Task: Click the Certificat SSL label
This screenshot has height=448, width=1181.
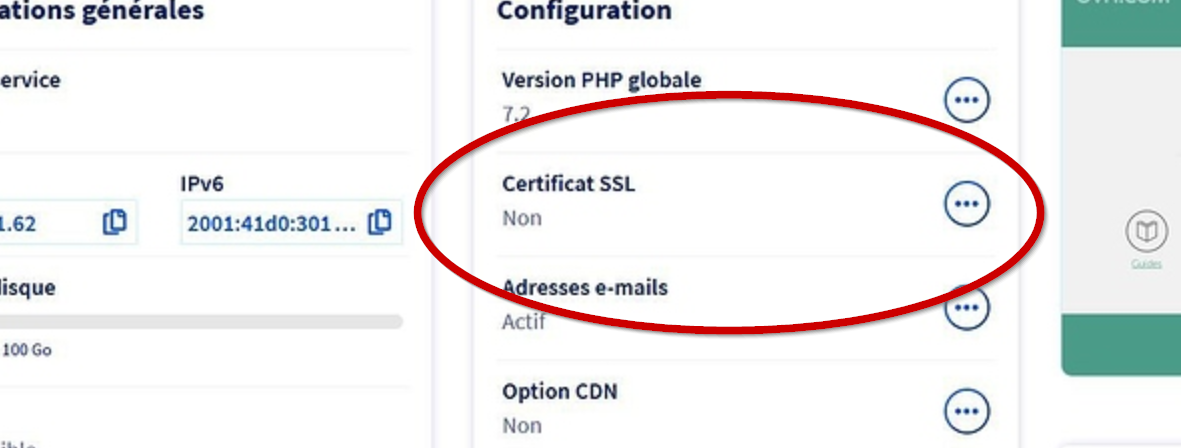Action: 569,184
